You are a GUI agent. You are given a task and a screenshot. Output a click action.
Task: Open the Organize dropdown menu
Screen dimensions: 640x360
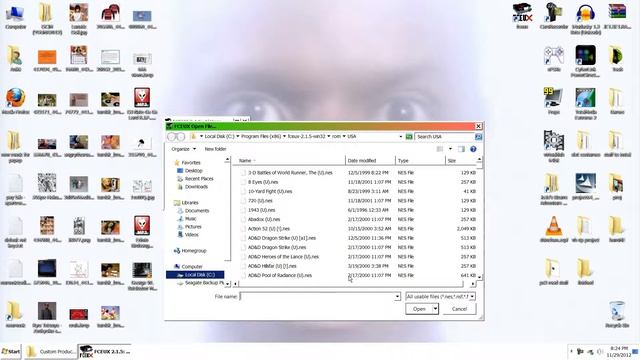coord(184,149)
